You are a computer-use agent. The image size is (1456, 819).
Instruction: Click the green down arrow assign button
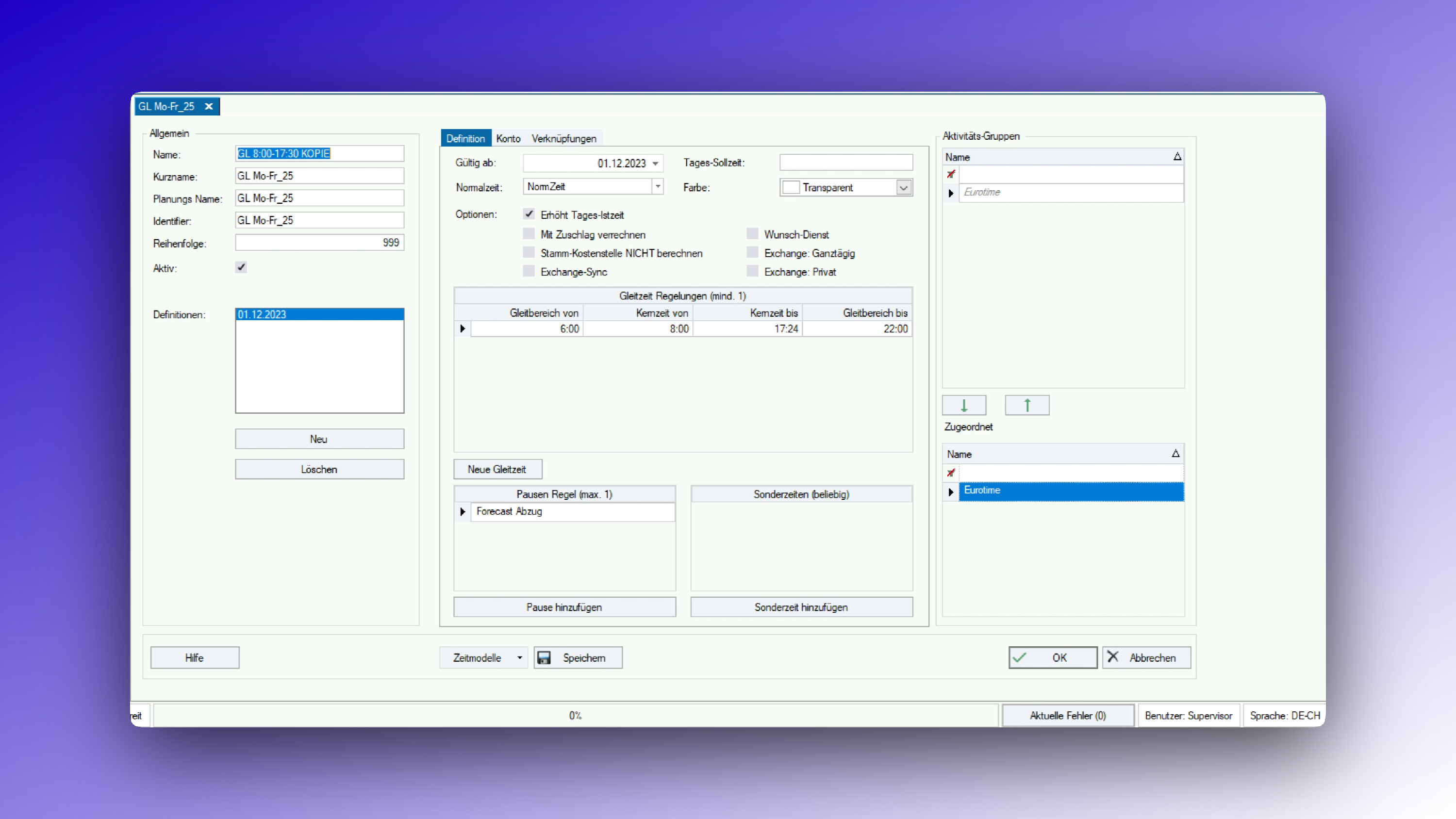964,405
